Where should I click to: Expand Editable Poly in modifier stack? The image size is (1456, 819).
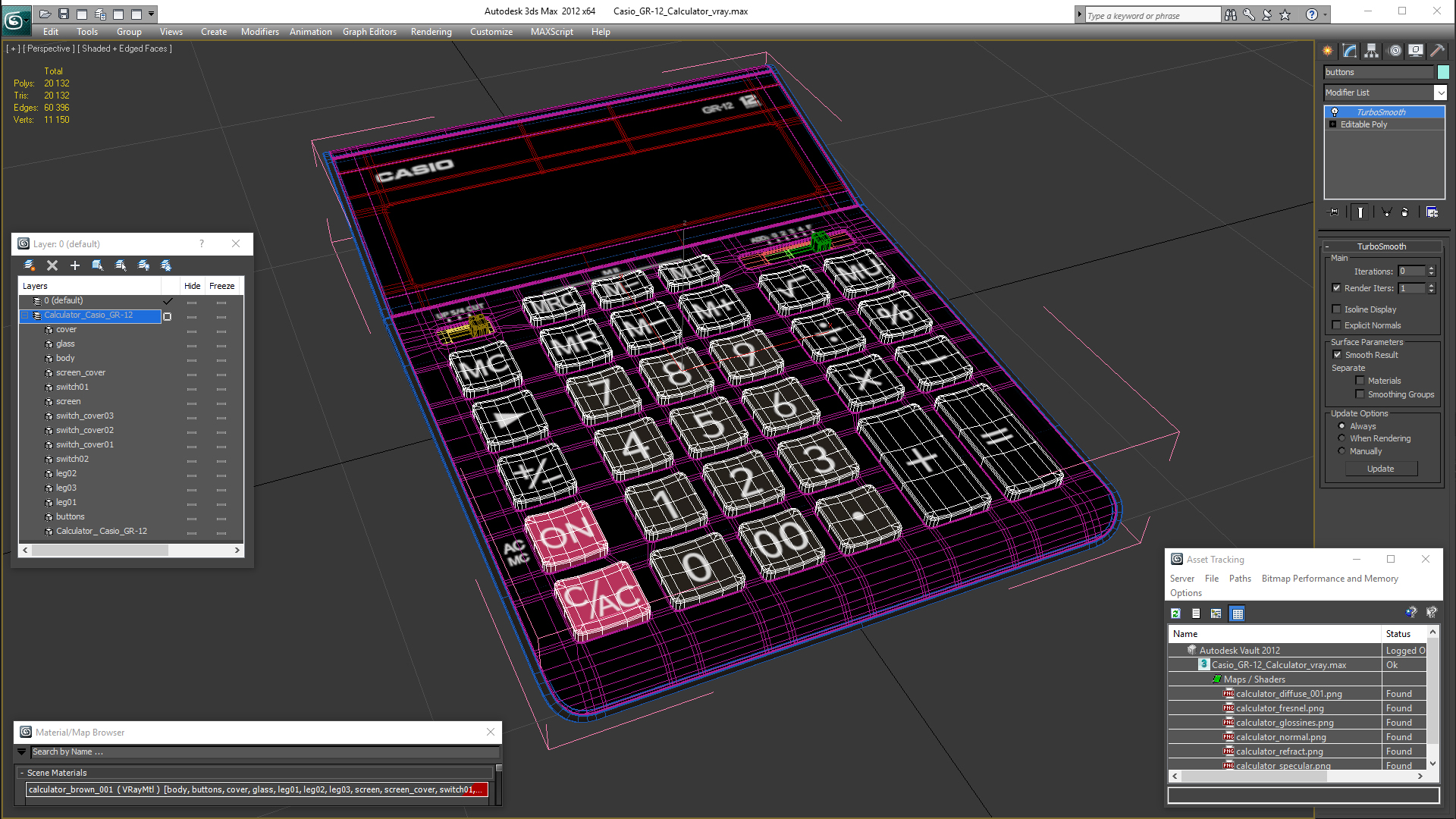pyautogui.click(x=1332, y=124)
